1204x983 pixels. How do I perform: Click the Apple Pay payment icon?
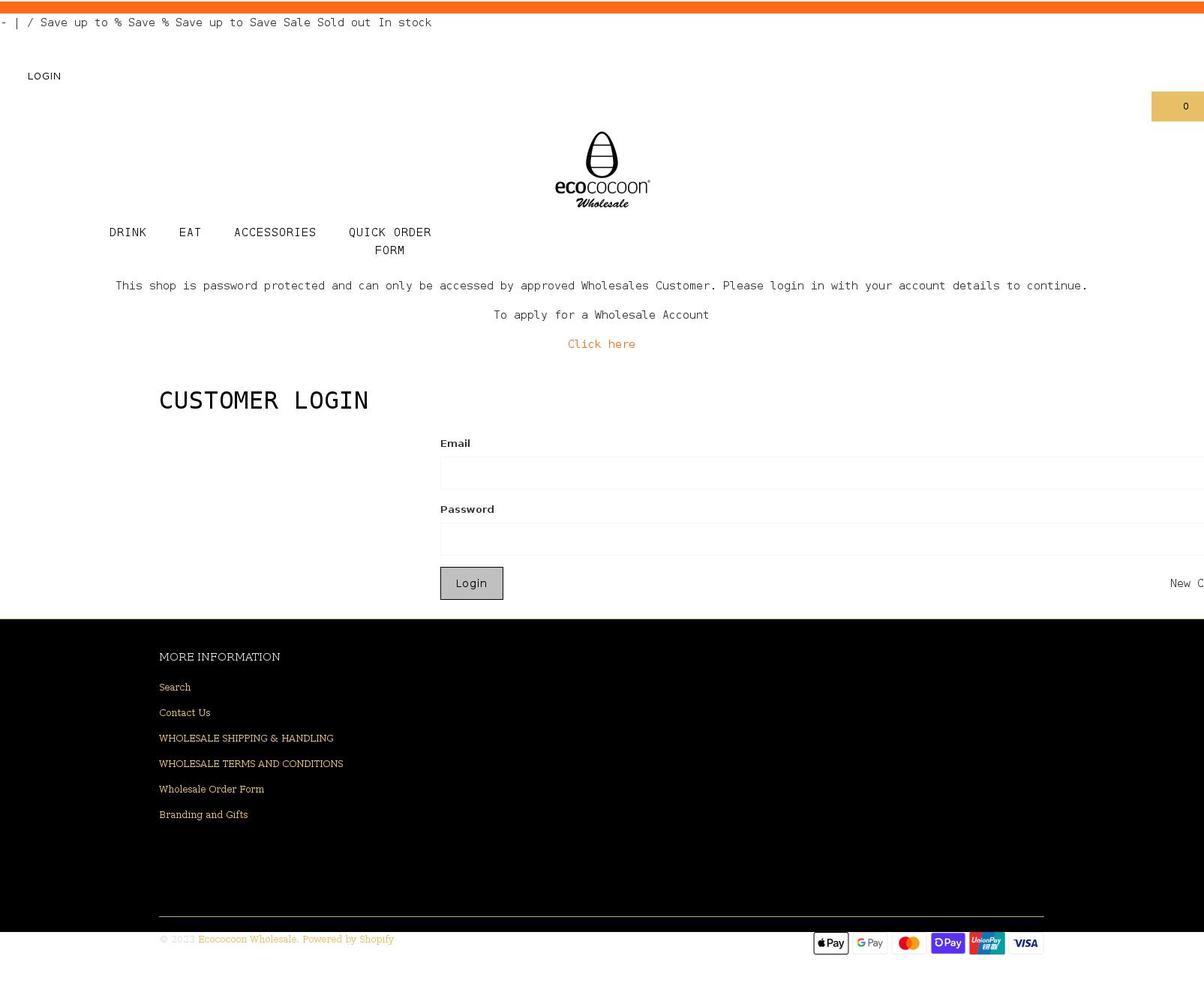click(830, 943)
